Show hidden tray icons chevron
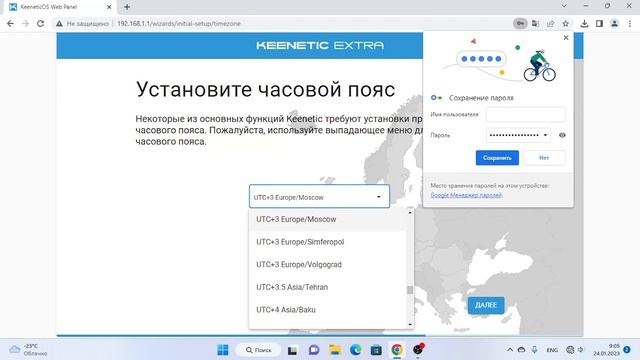 [x=510, y=350]
